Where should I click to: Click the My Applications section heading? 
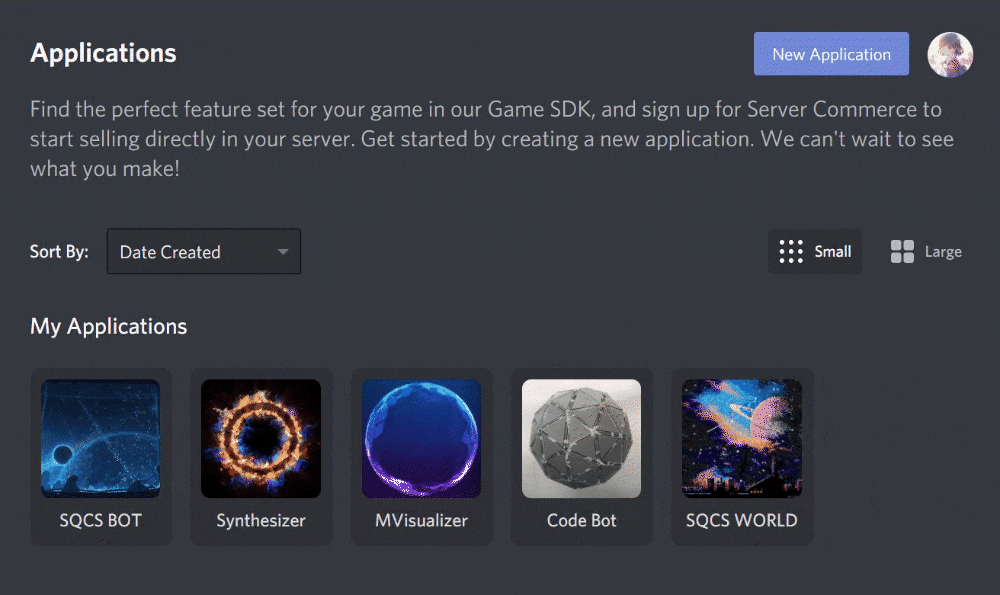click(108, 327)
